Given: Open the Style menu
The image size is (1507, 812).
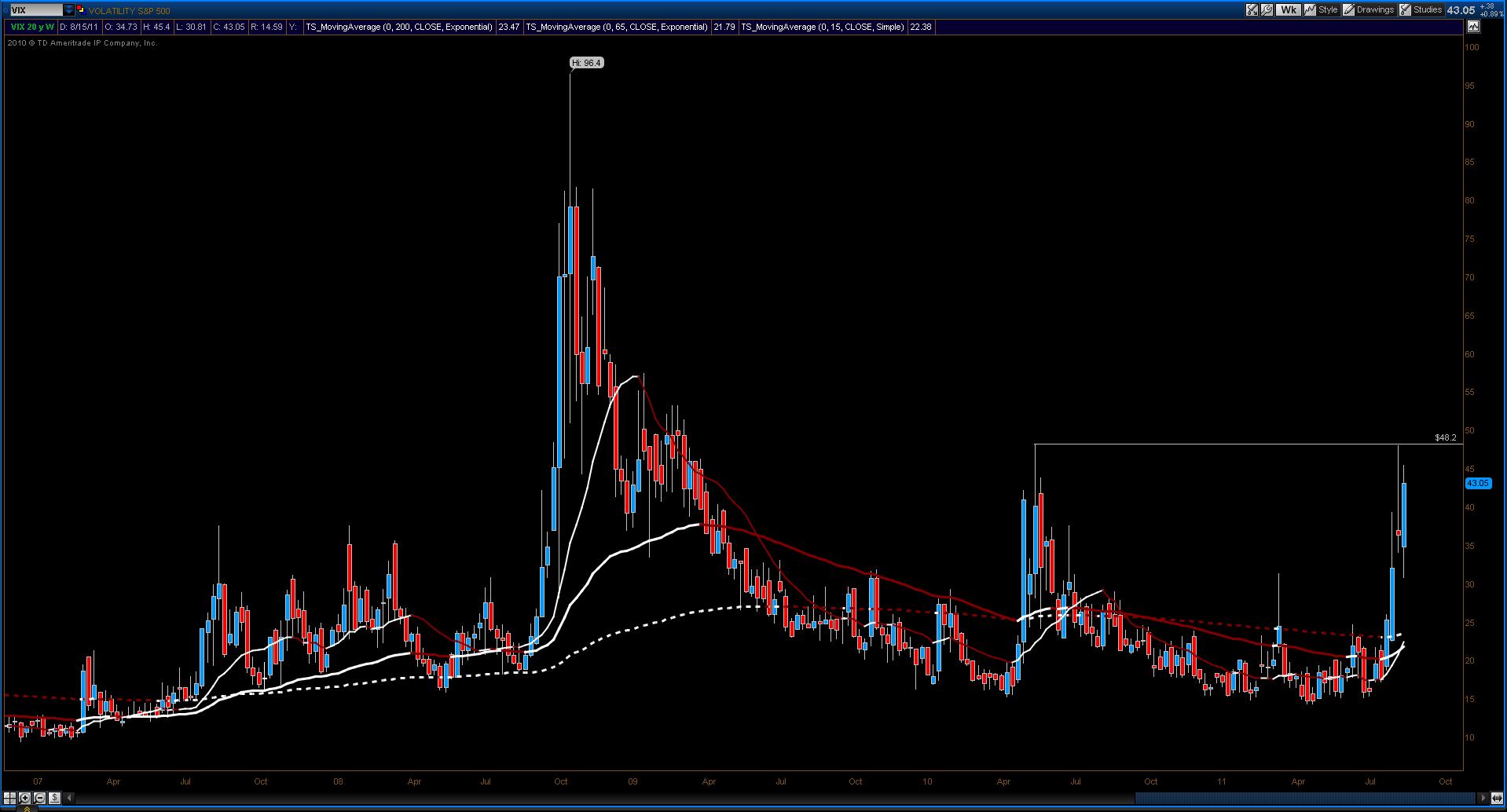Looking at the screenshot, I should pyautogui.click(x=1328, y=10).
